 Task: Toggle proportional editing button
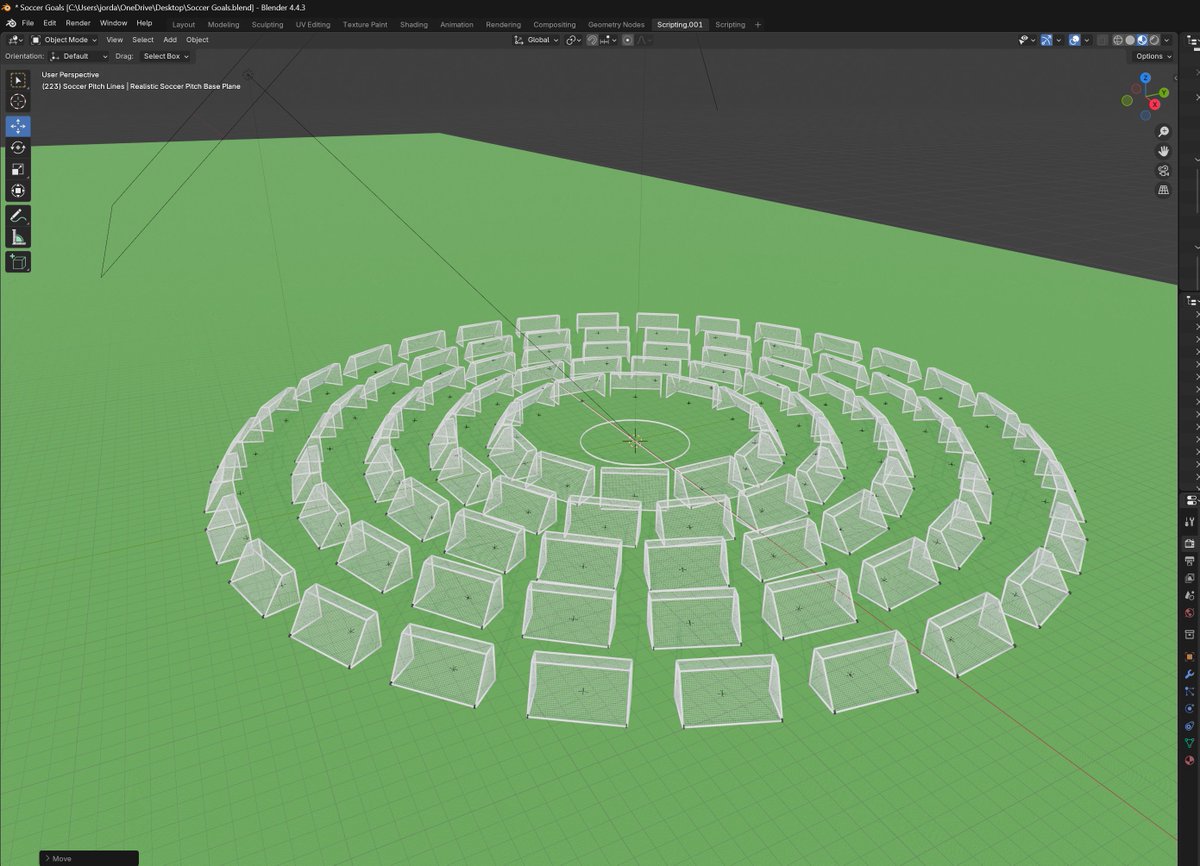[627, 40]
